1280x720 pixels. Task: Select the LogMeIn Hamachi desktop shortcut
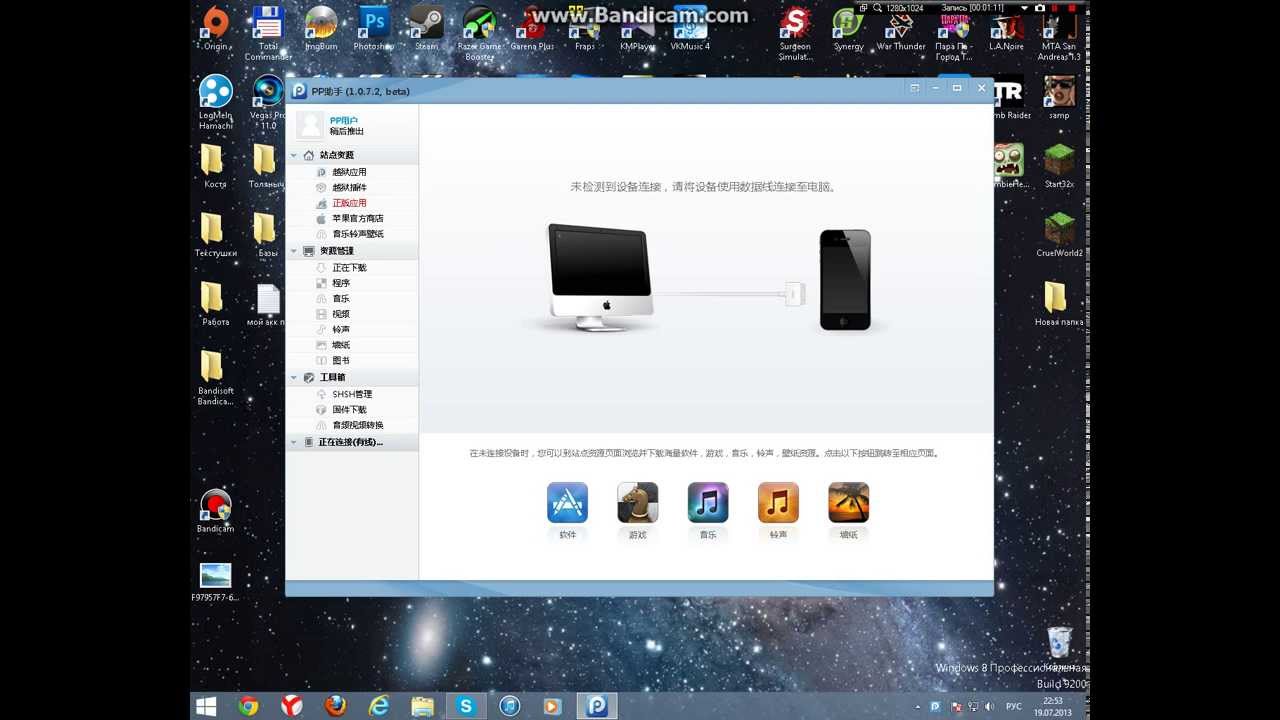pyautogui.click(x=215, y=103)
